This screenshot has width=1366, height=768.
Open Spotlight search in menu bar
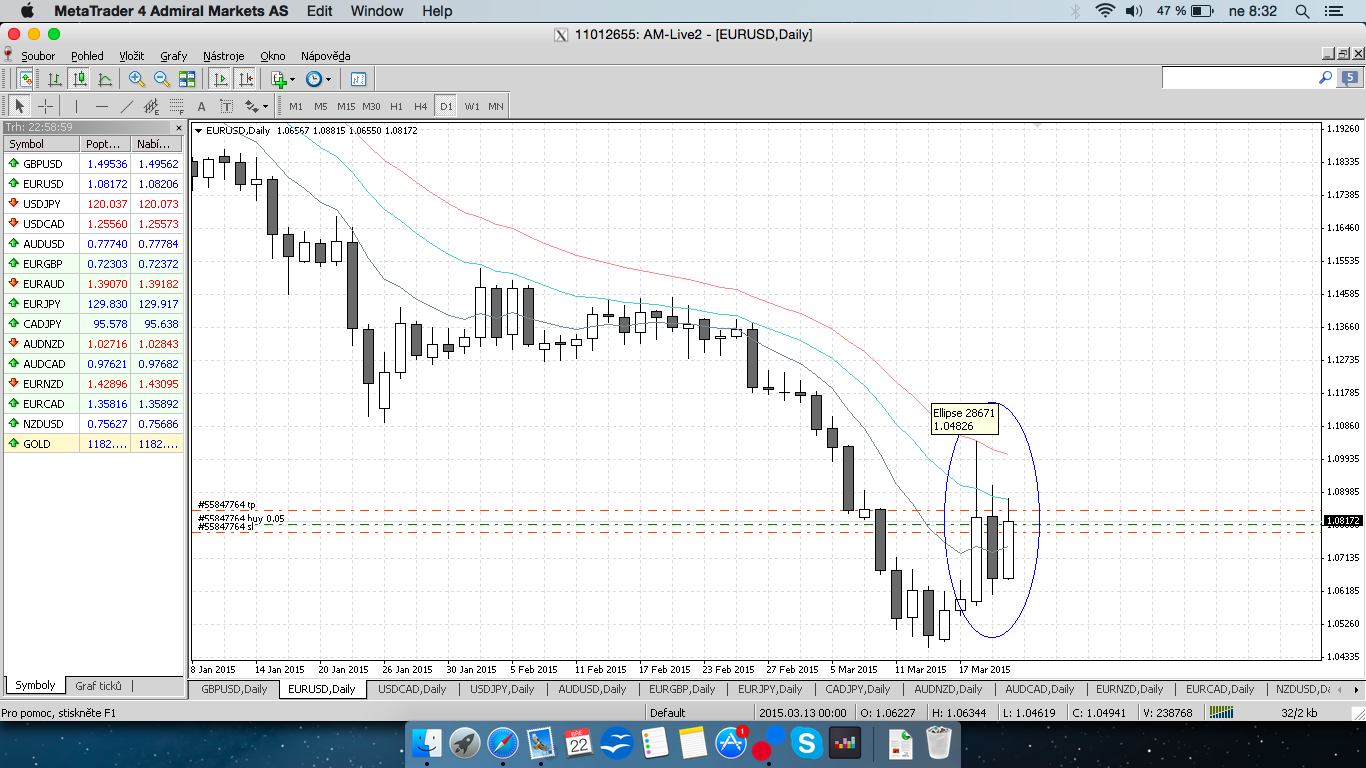coord(1302,11)
